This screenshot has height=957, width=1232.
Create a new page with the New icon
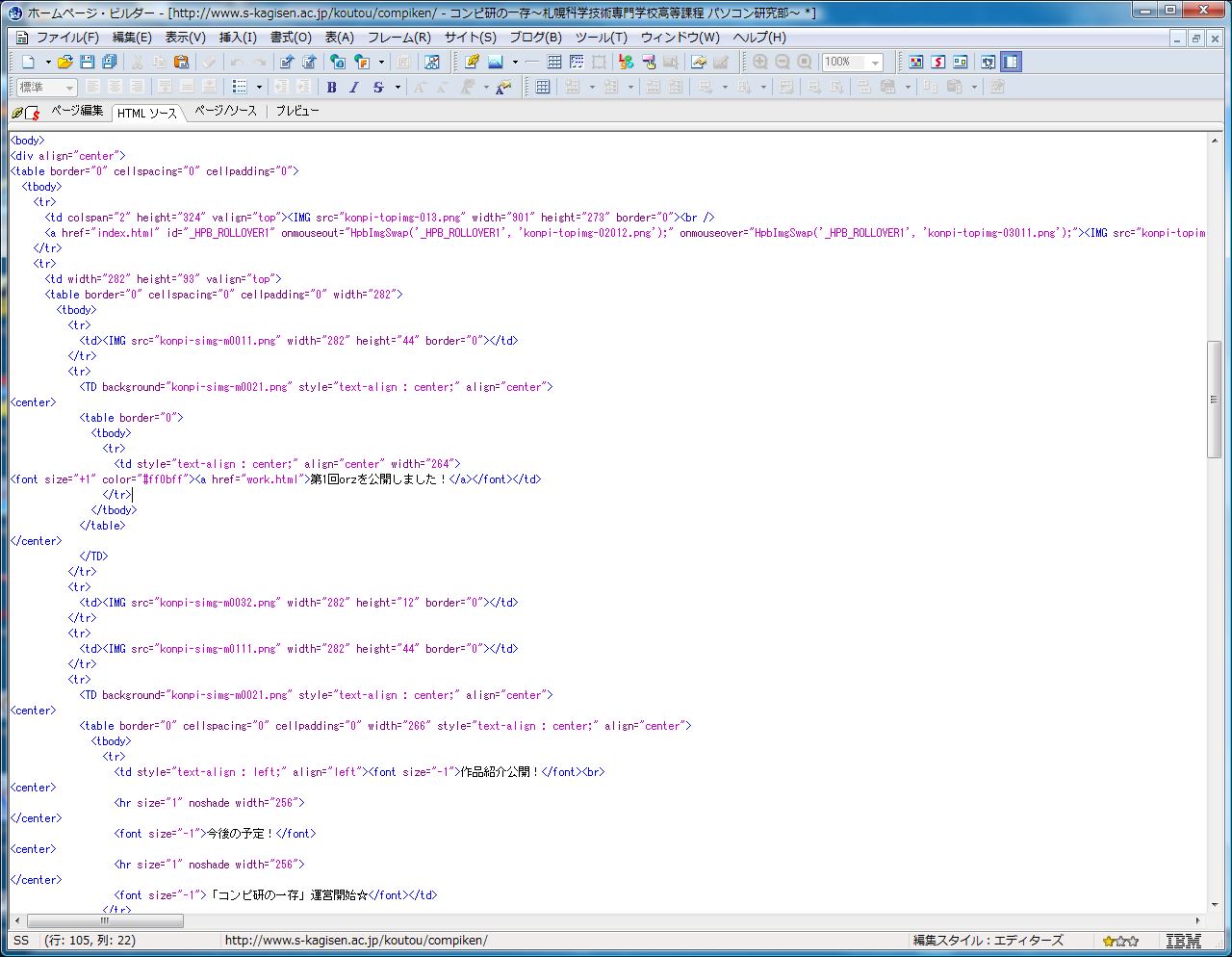(28, 62)
